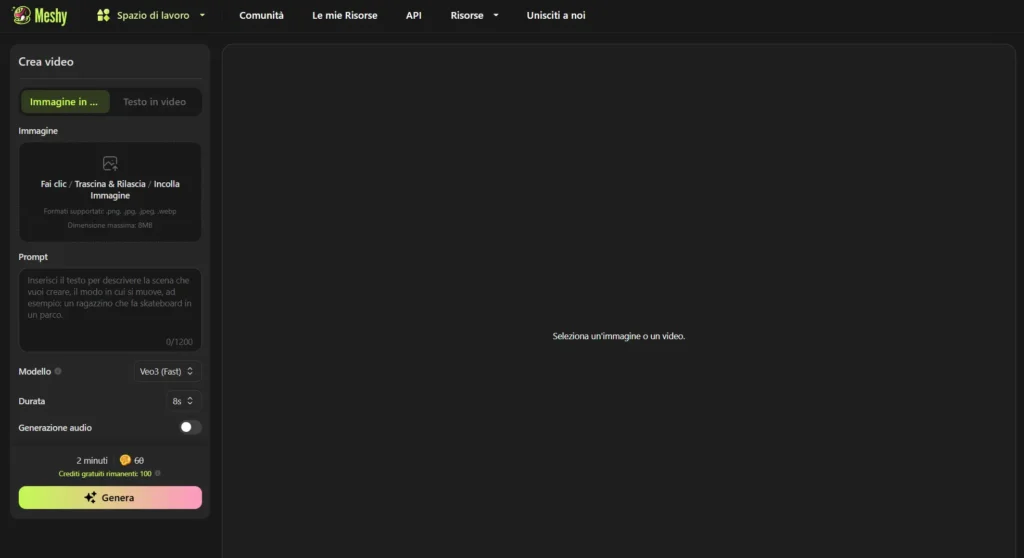Click the credit coin icon

[x=125, y=460]
